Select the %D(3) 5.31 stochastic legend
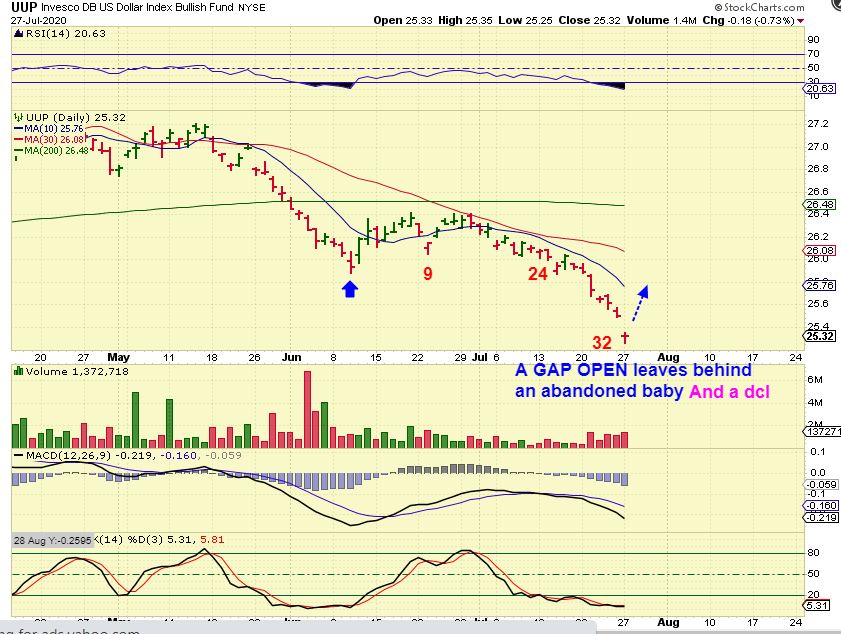841x634 pixels. point(158,540)
